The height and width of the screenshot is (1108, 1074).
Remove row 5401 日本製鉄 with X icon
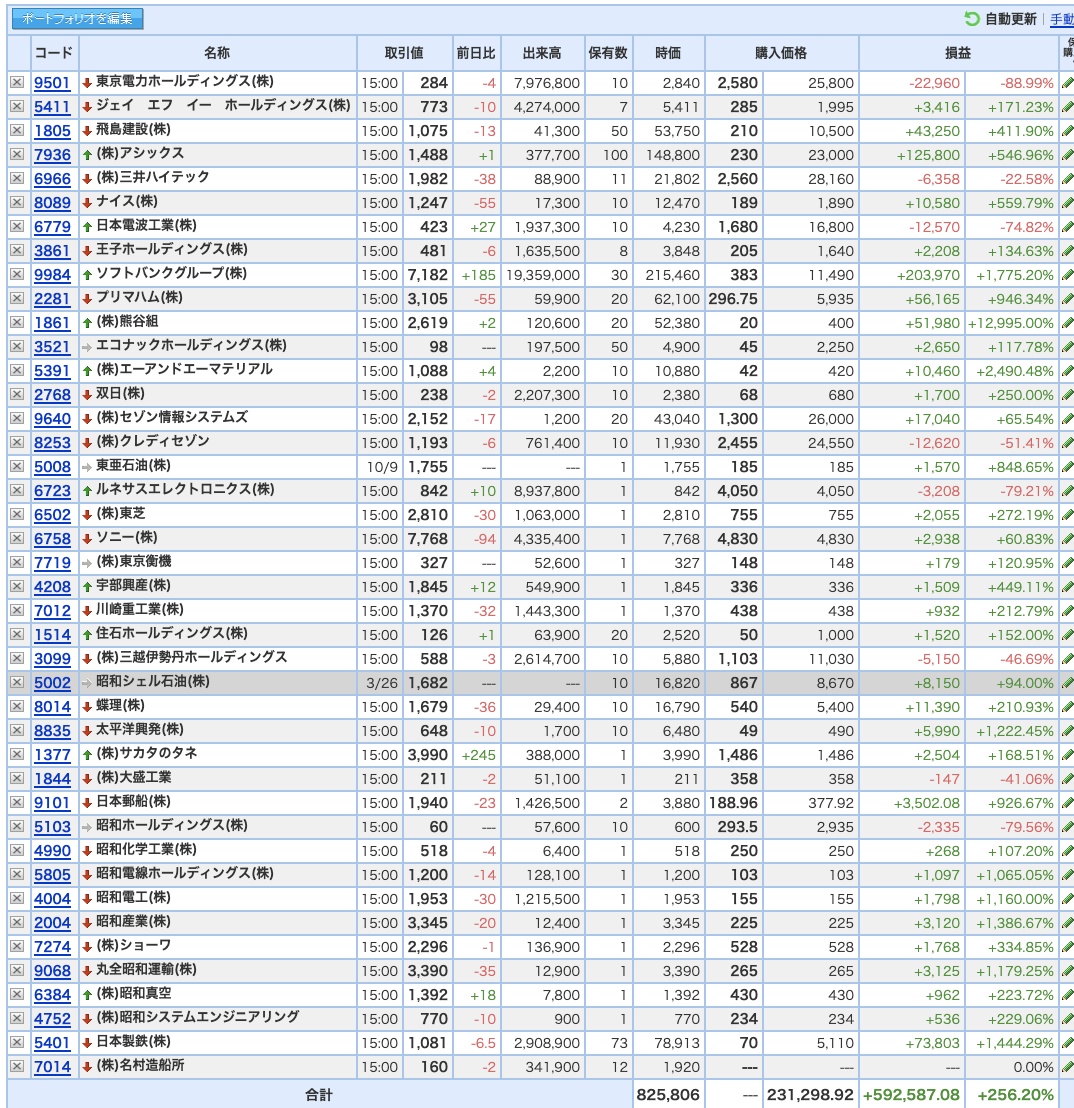[x=17, y=1042]
